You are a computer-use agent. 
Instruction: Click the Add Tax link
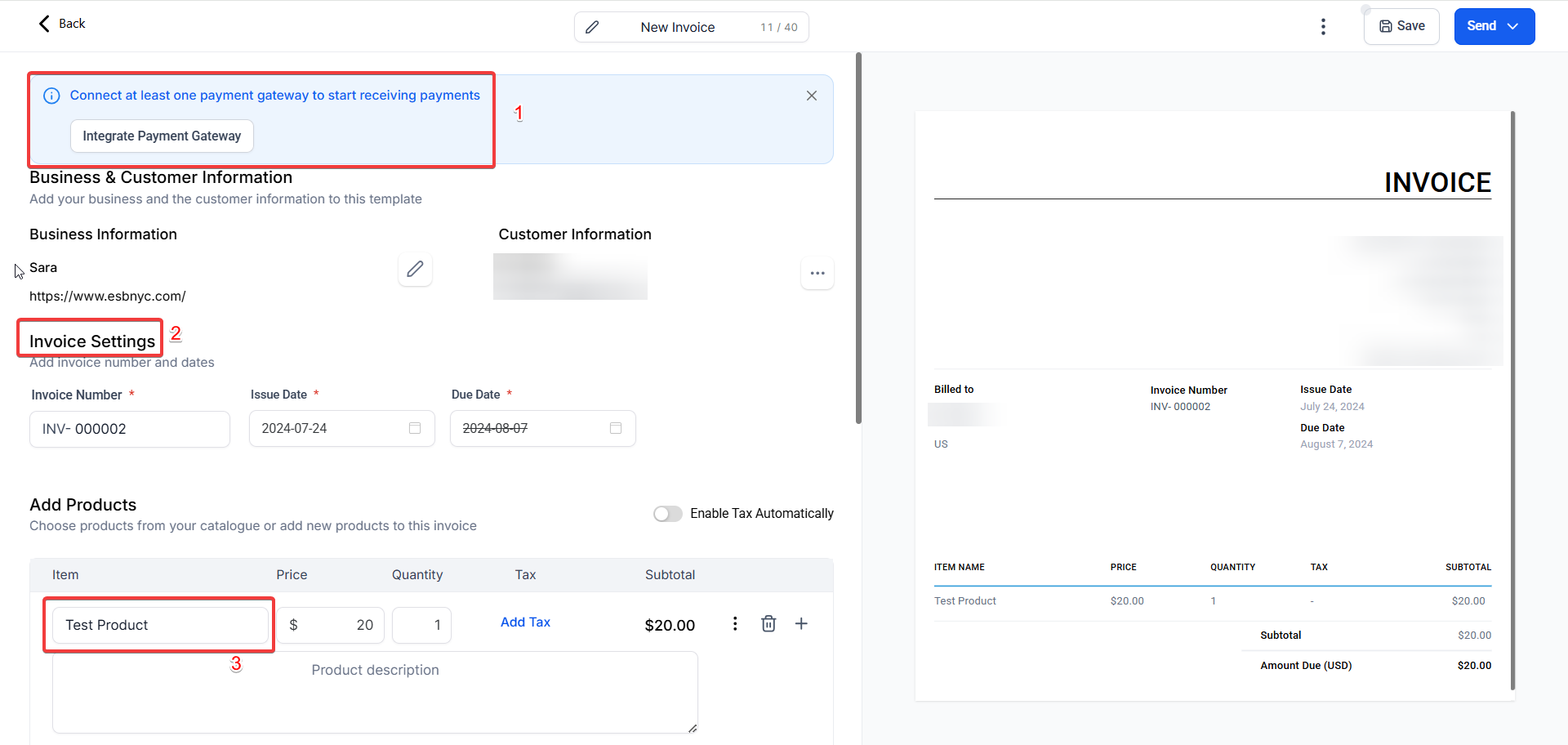[x=525, y=622]
